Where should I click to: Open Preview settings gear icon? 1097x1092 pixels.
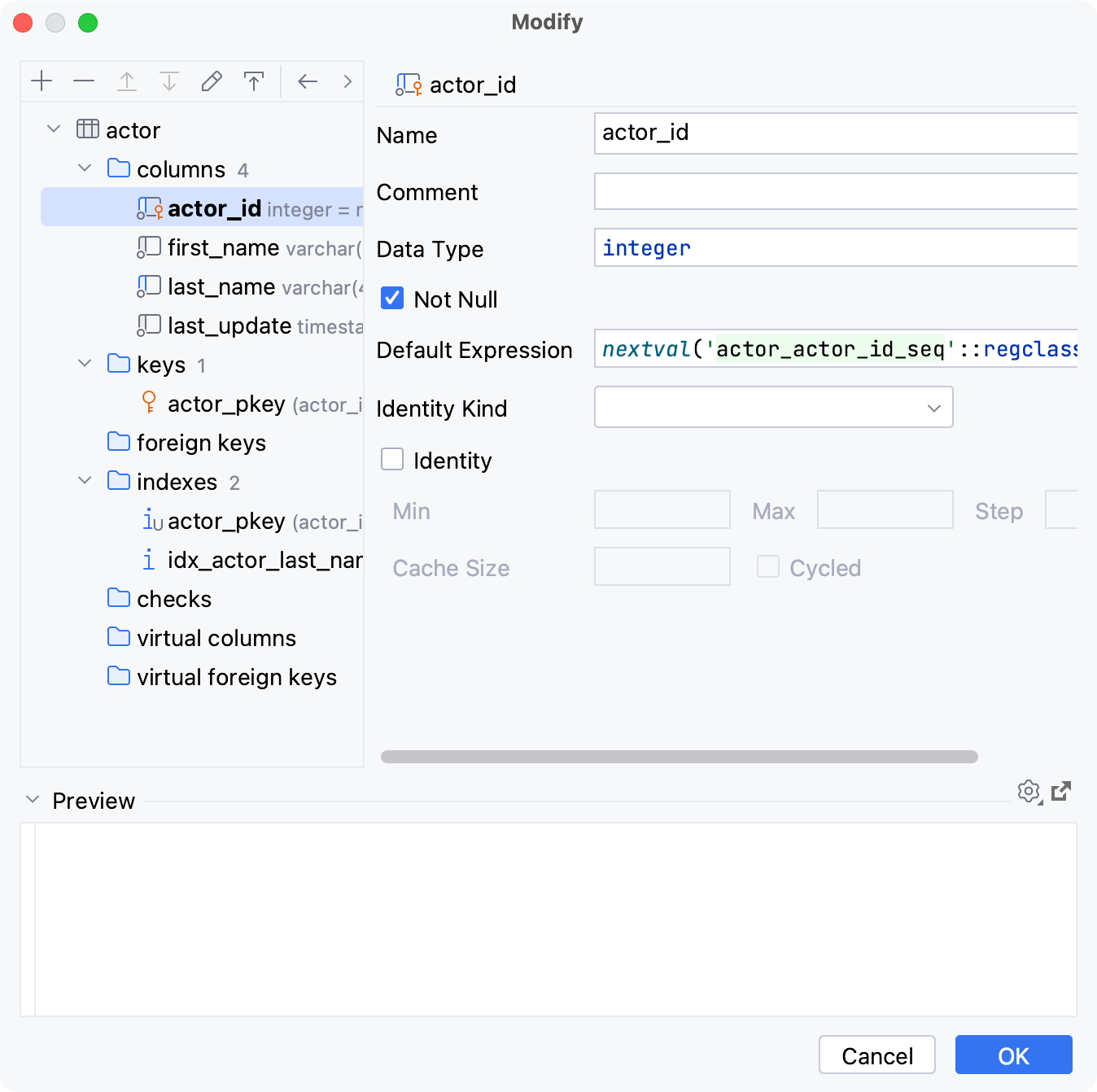pos(1029,791)
